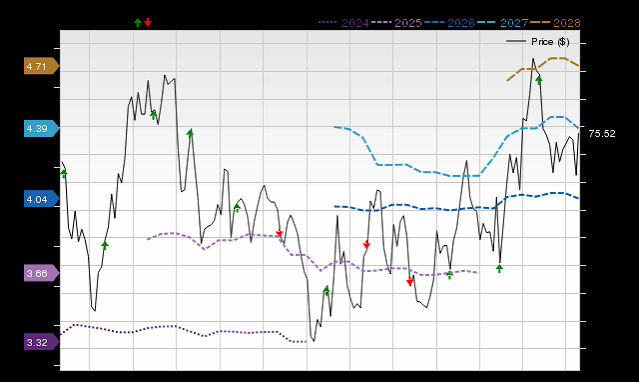The width and height of the screenshot is (639, 382).
Task: Click the 4.04 estimate label for 2026
Action: tap(42, 199)
